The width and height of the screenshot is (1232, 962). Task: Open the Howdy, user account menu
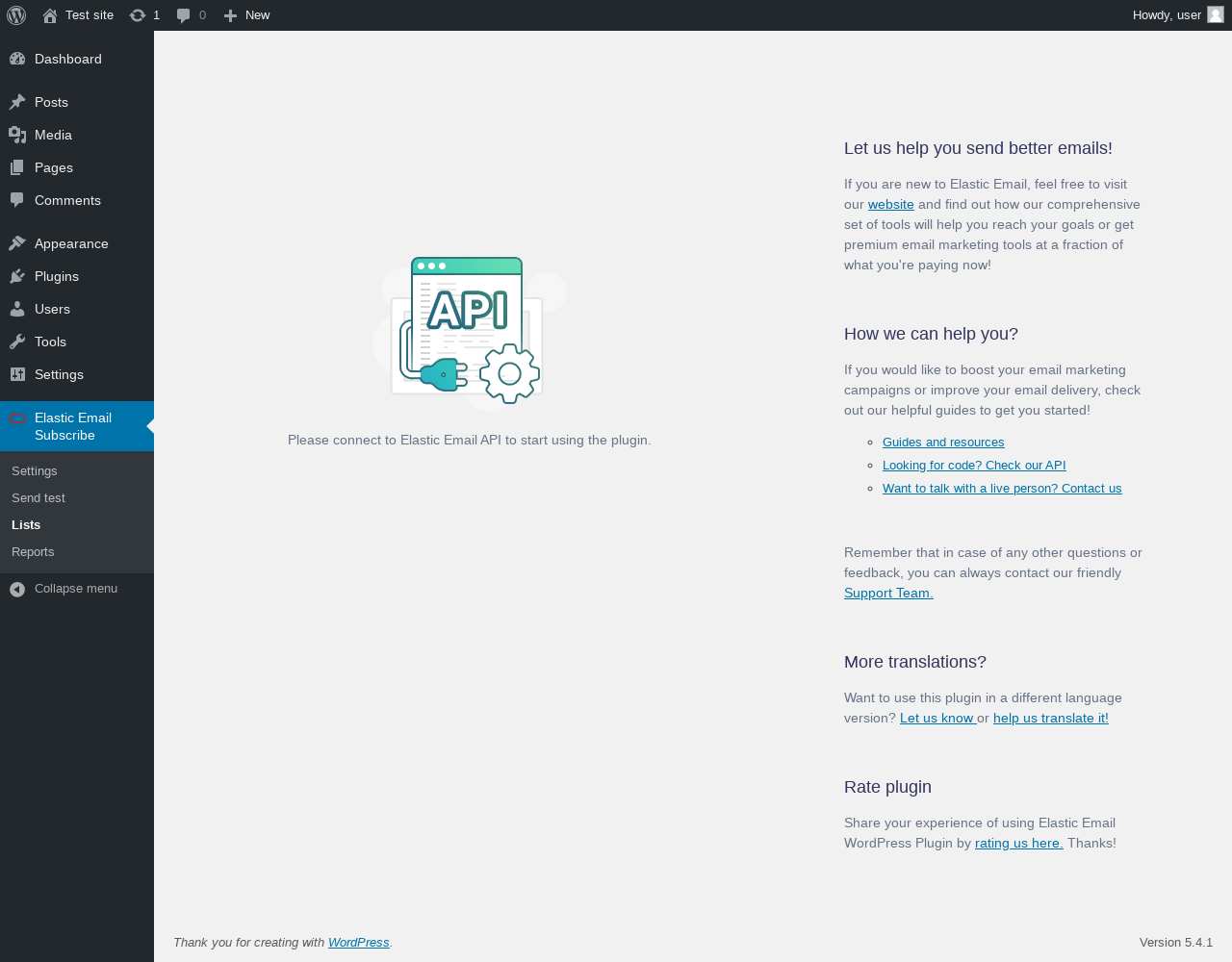tap(1167, 15)
